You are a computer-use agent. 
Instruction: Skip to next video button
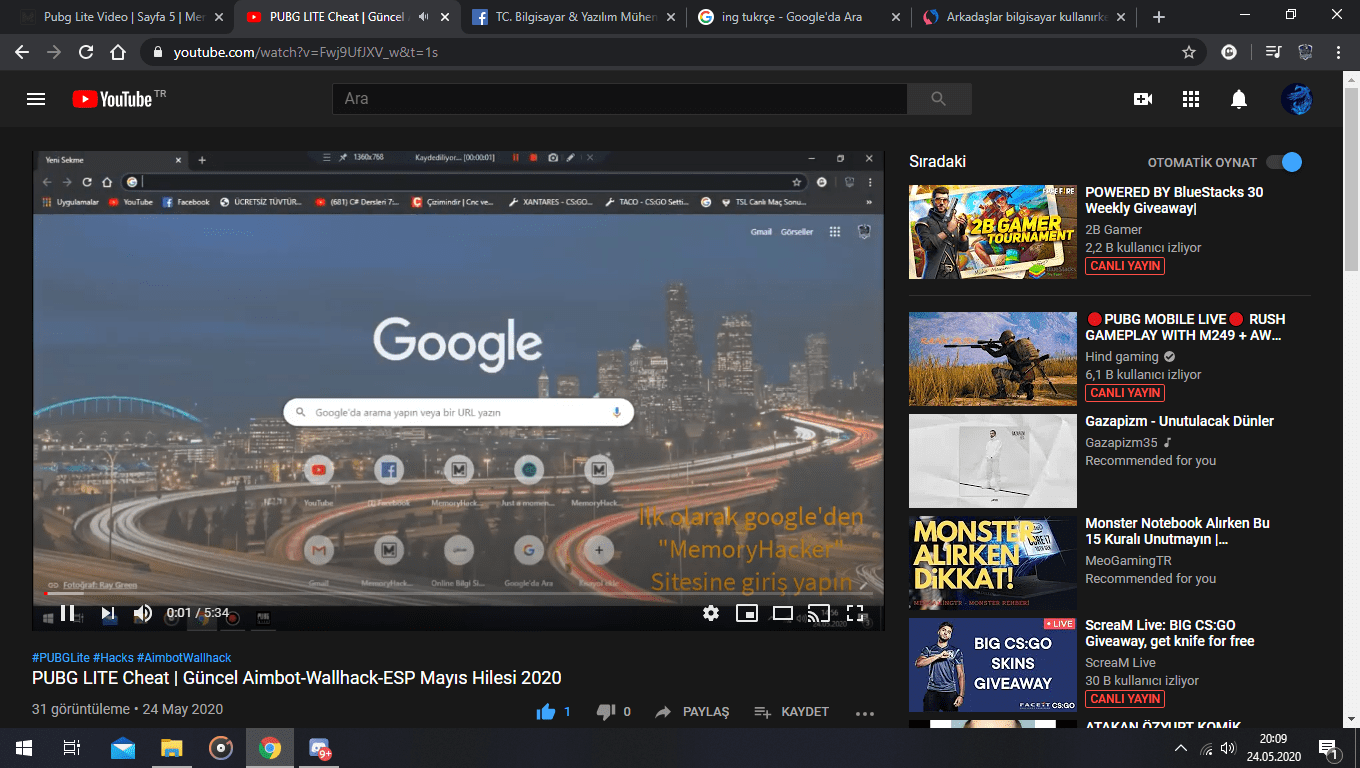107,613
